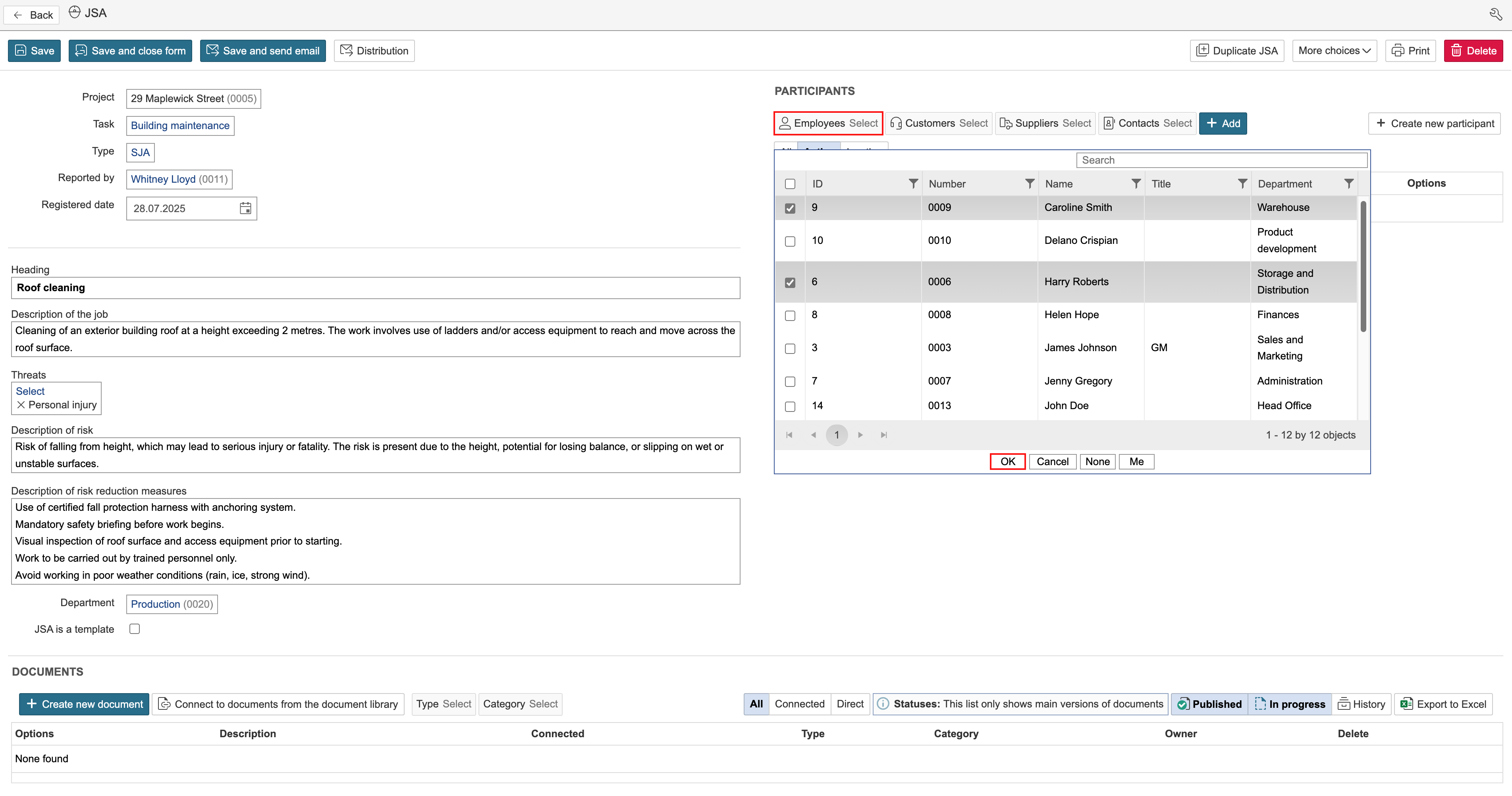The image size is (1512, 796).
Task: Check the Delano Crispian row checkbox
Action: coord(790,241)
